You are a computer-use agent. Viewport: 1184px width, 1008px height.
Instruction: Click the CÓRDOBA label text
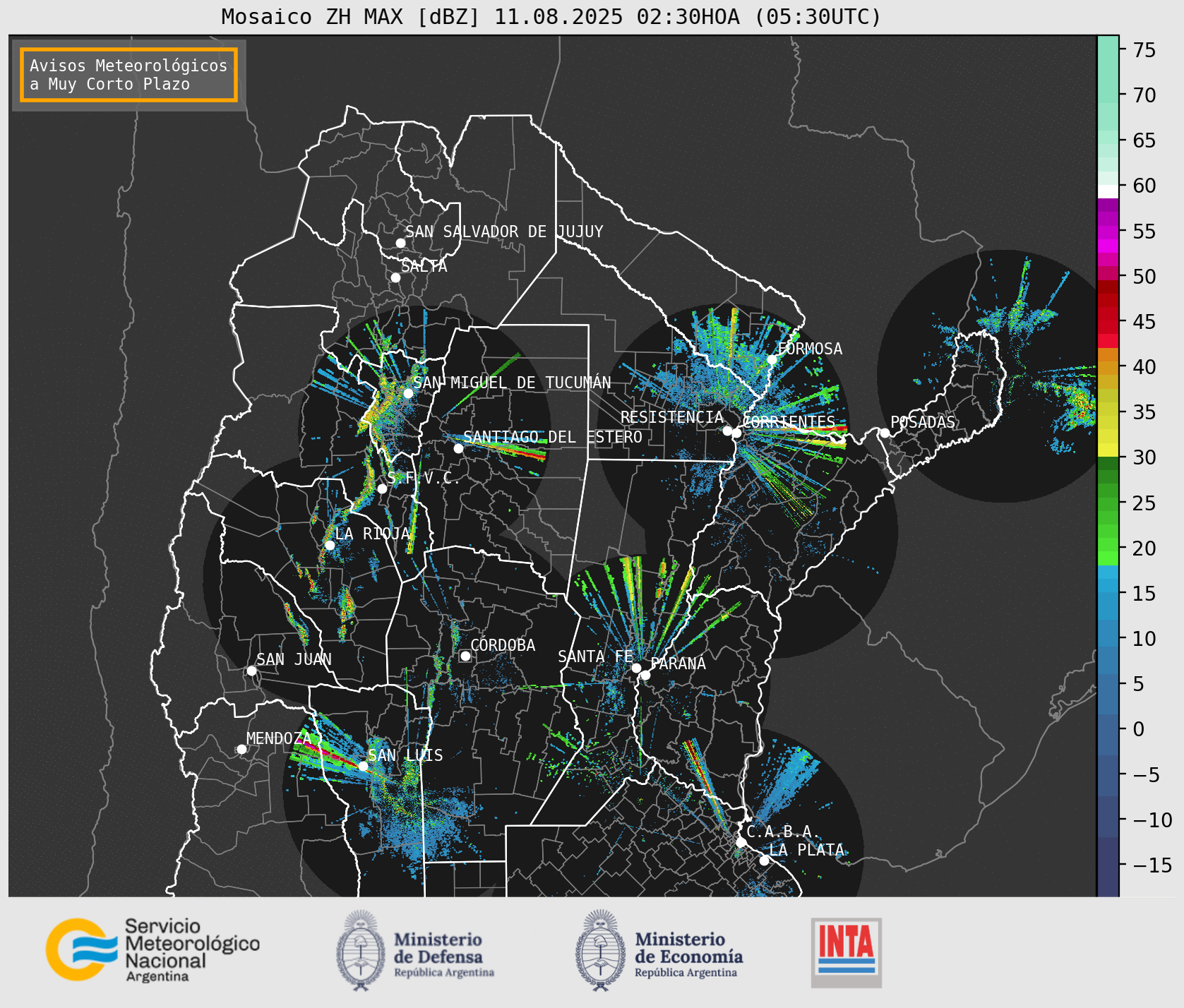point(503,645)
